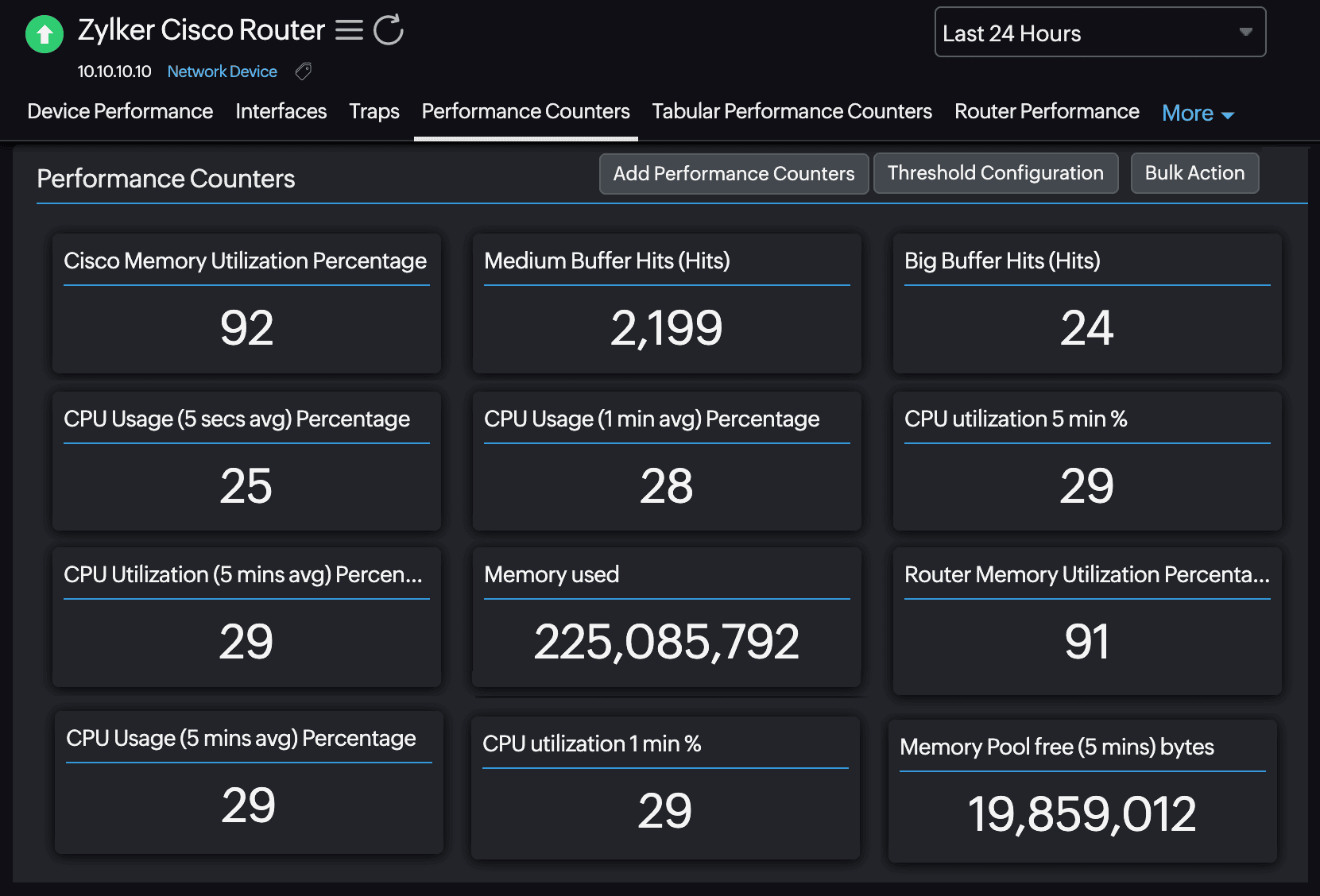1320x896 pixels.
Task: Switch to the Device Performance tab
Action: 119,111
